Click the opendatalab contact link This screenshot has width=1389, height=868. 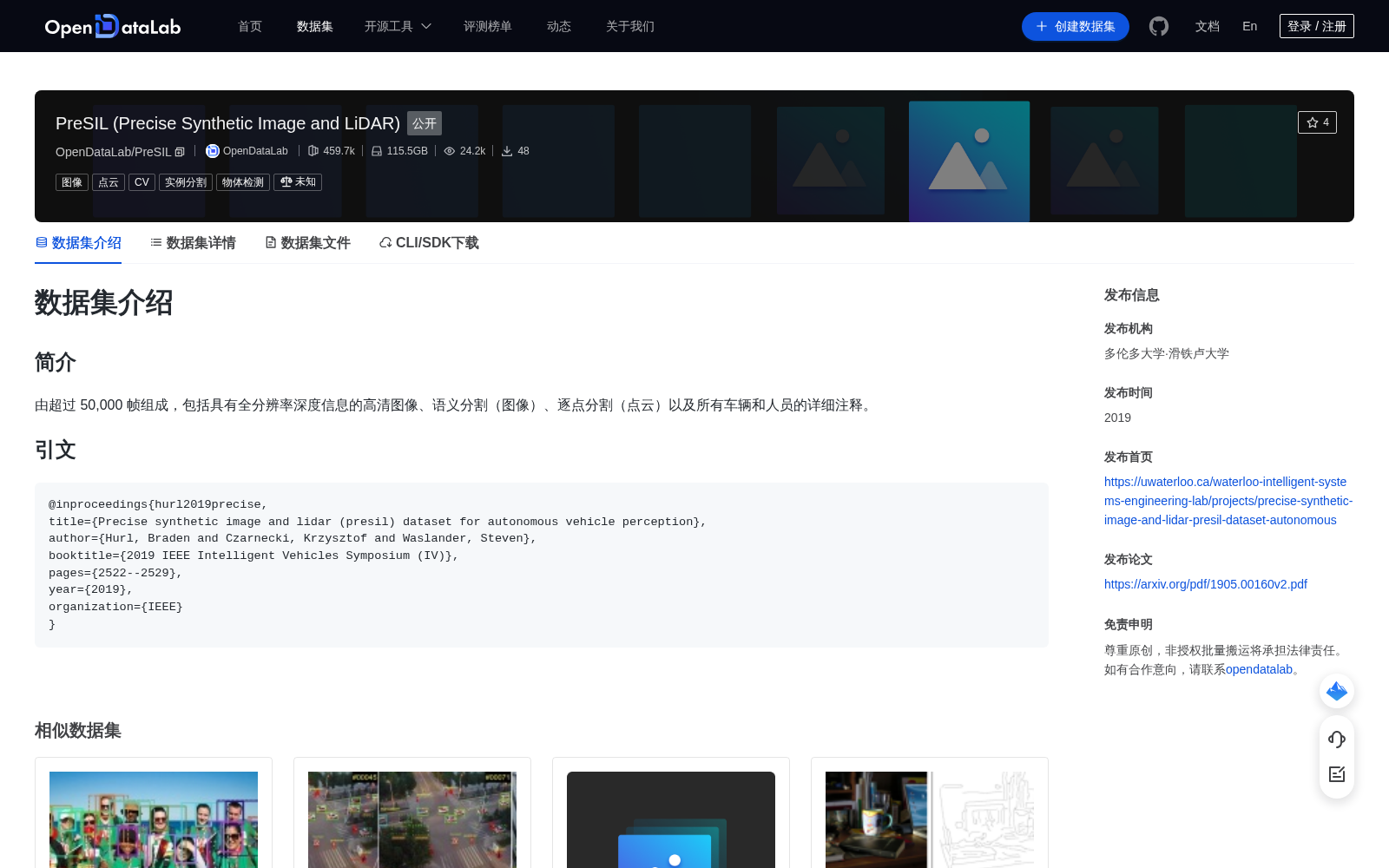click(x=1259, y=669)
